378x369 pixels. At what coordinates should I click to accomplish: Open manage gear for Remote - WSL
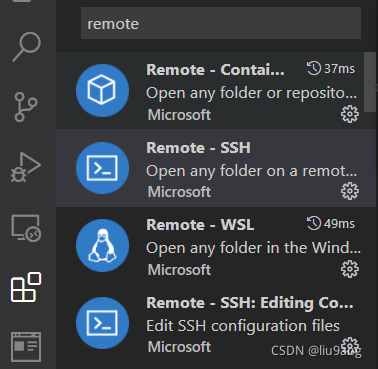[350, 269]
